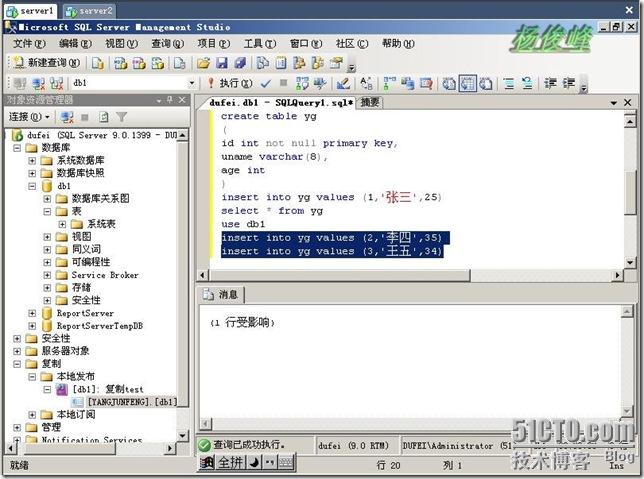
Task: Select the 消息 results tab
Action: [x=221, y=295]
